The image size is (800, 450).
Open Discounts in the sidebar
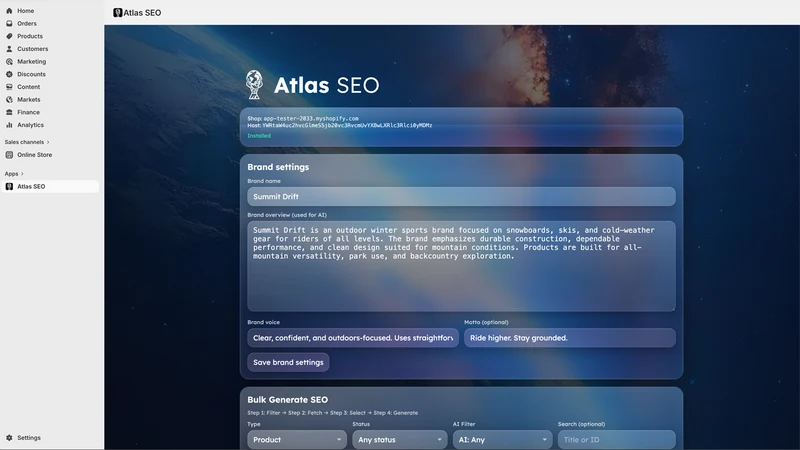(x=31, y=74)
